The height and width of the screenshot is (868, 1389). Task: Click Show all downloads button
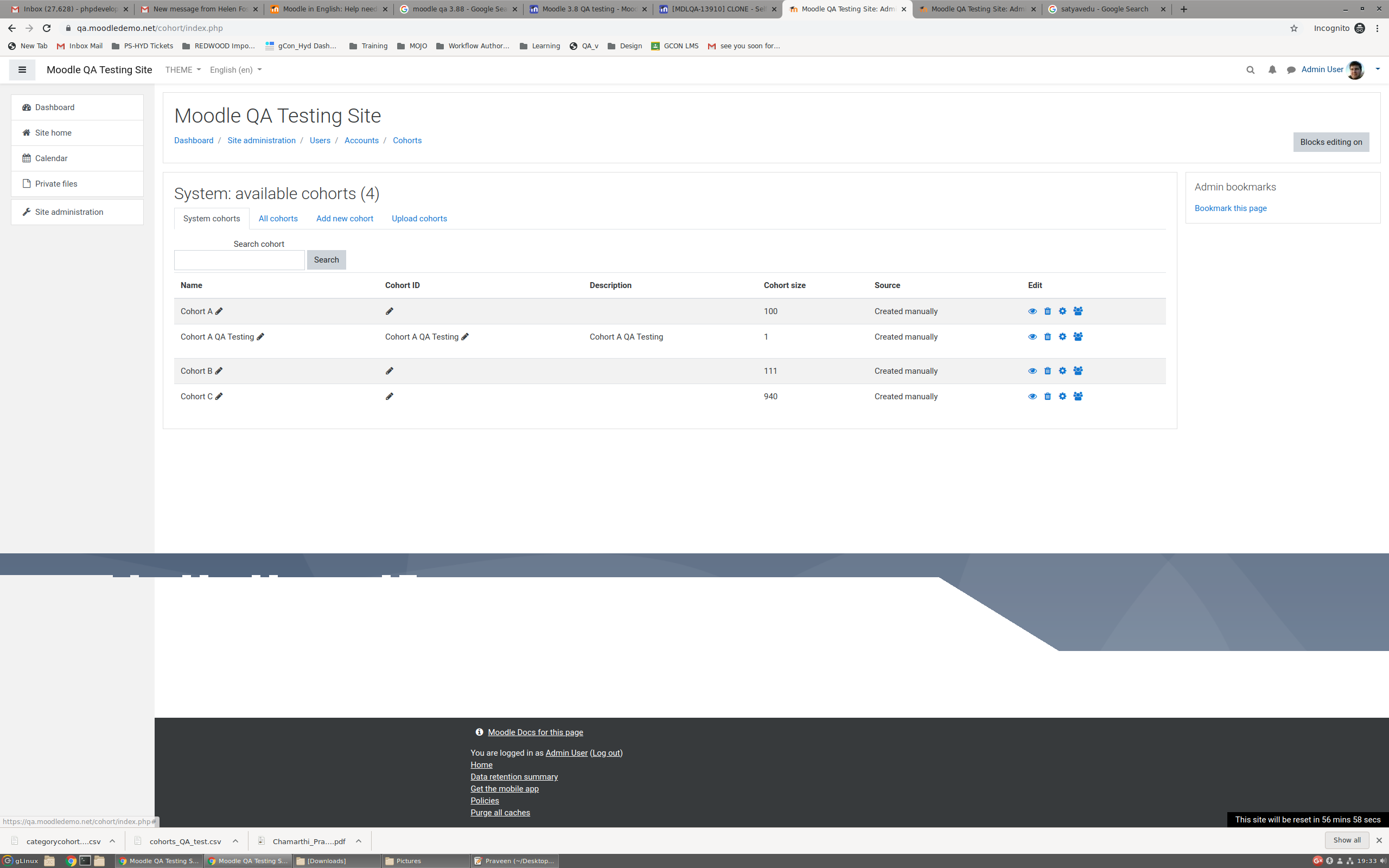(x=1347, y=840)
